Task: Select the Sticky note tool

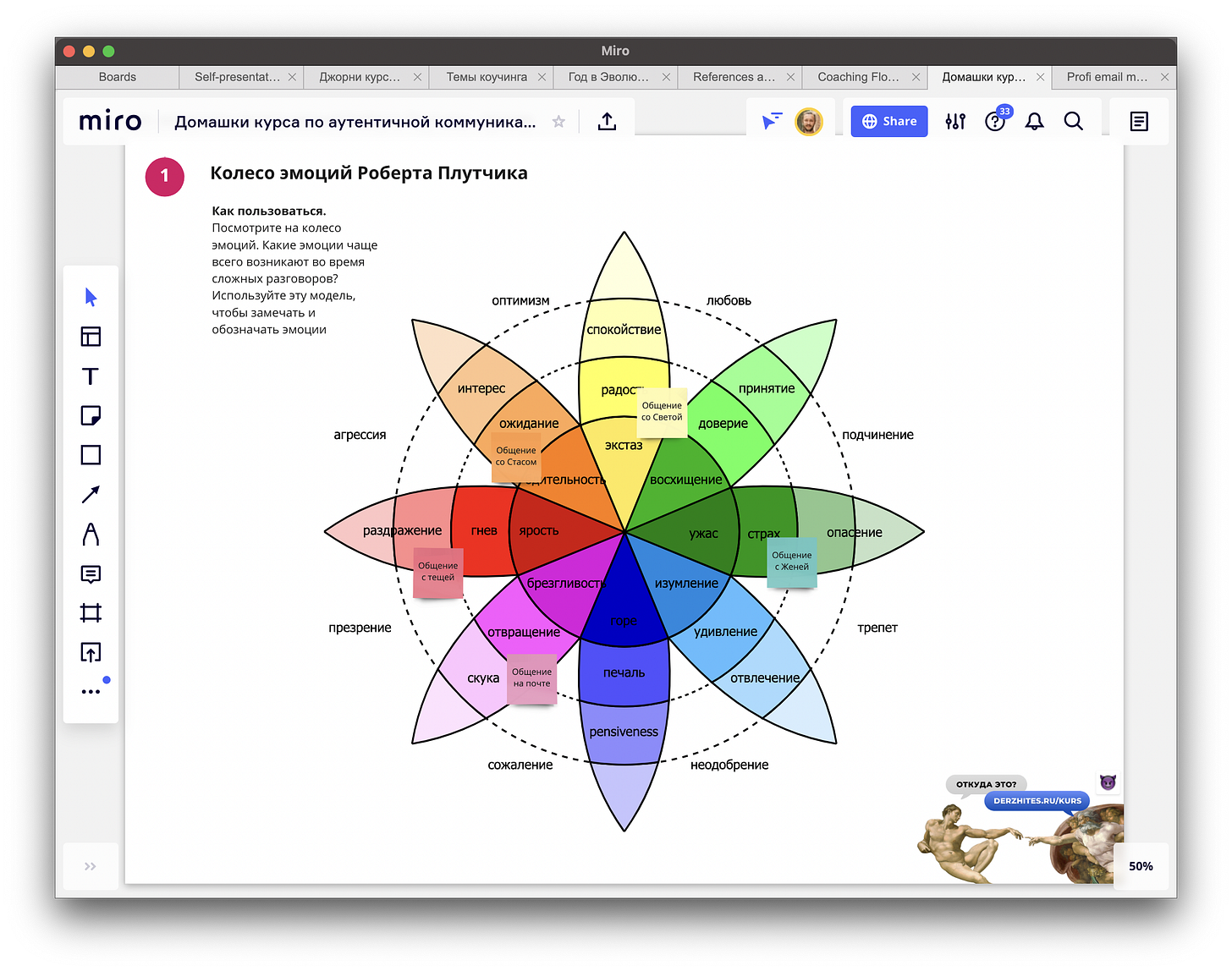Action: tap(91, 415)
